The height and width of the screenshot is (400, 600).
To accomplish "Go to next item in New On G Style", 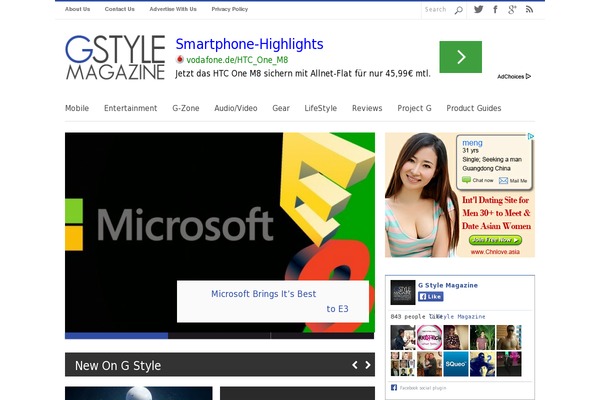I will 368,365.
